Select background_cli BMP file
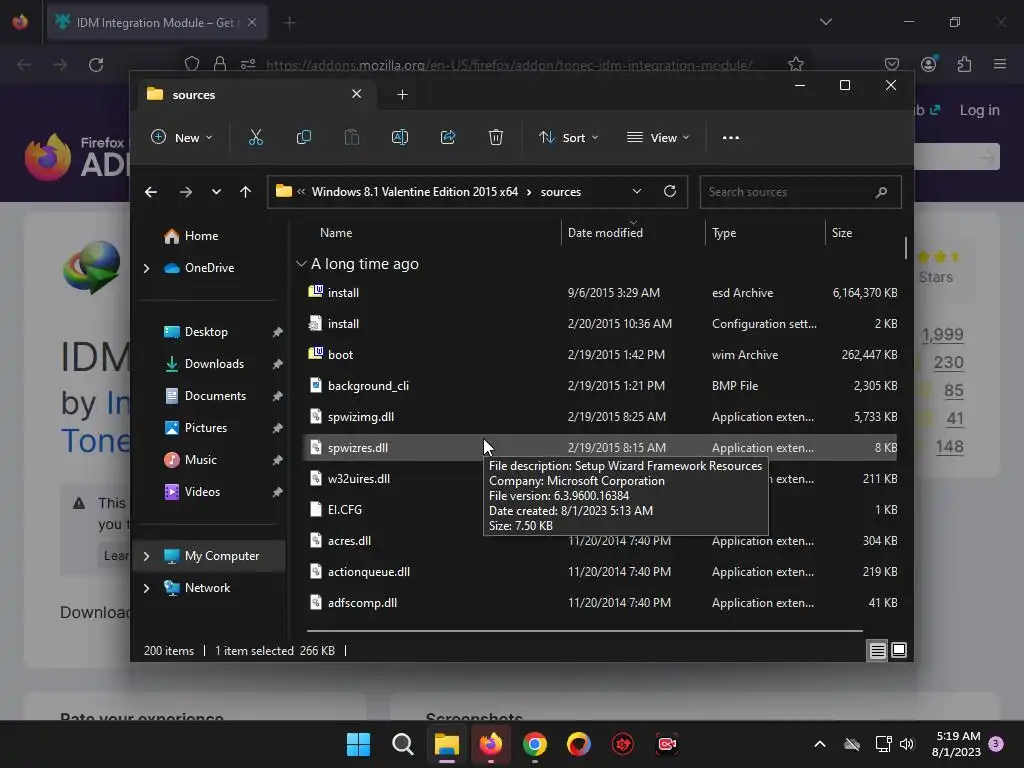Viewport: 1024px width, 768px height. click(x=601, y=386)
